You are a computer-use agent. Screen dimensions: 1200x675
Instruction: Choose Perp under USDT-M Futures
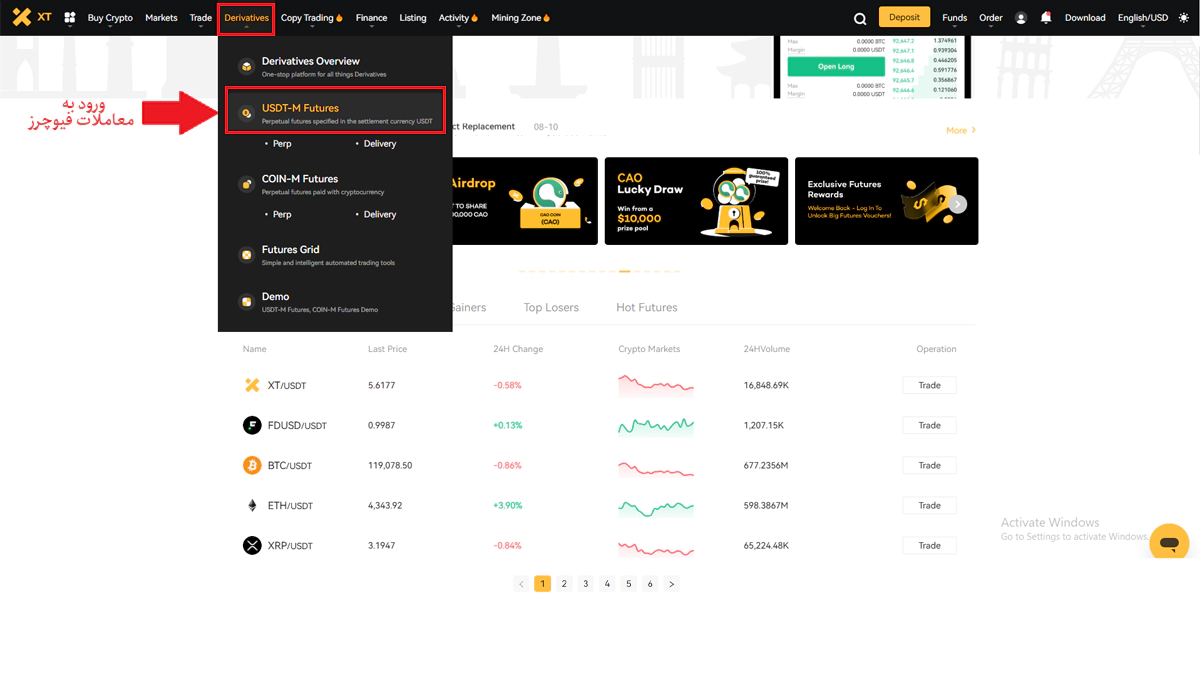click(x=282, y=144)
